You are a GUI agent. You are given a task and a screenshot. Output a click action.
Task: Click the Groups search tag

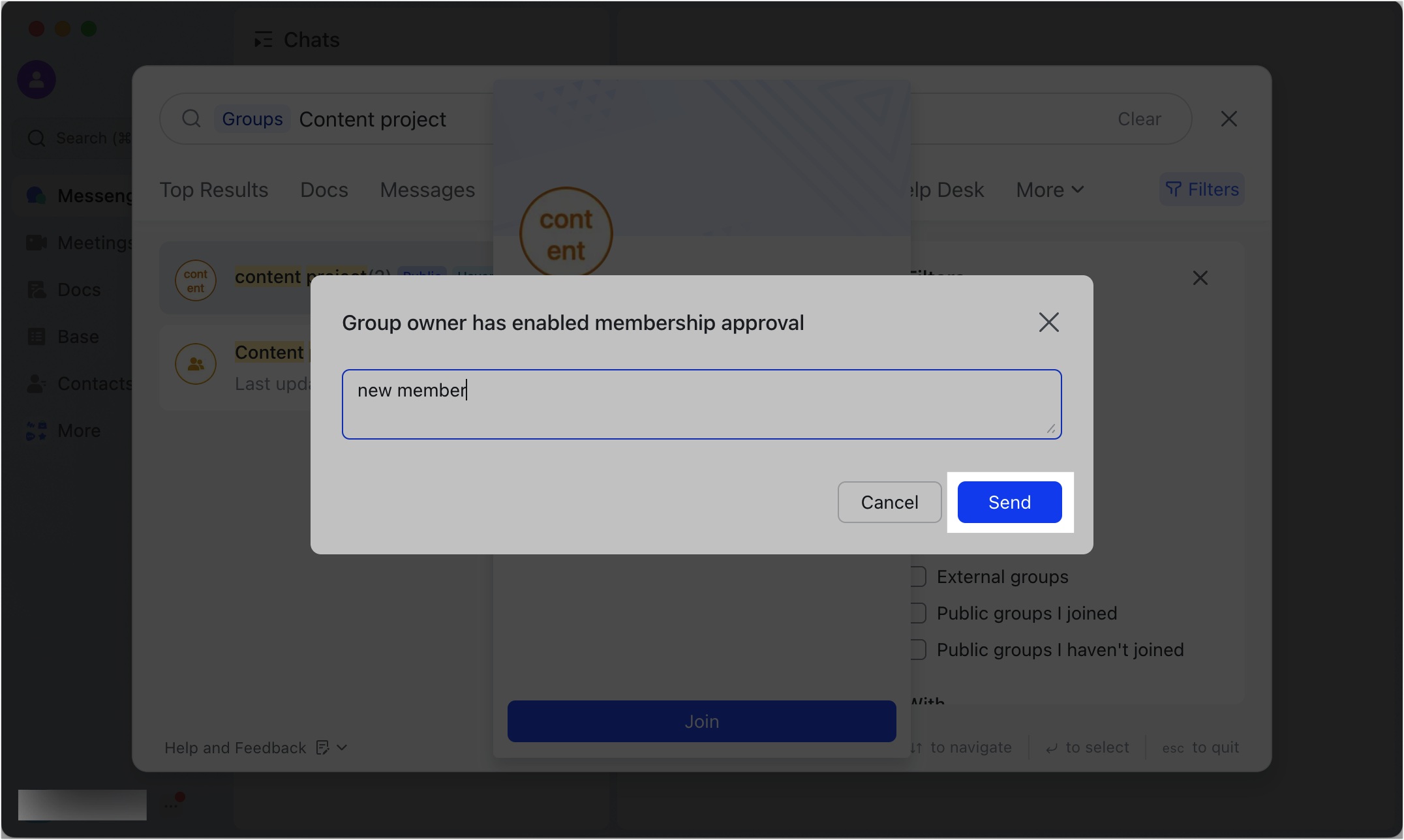(252, 119)
